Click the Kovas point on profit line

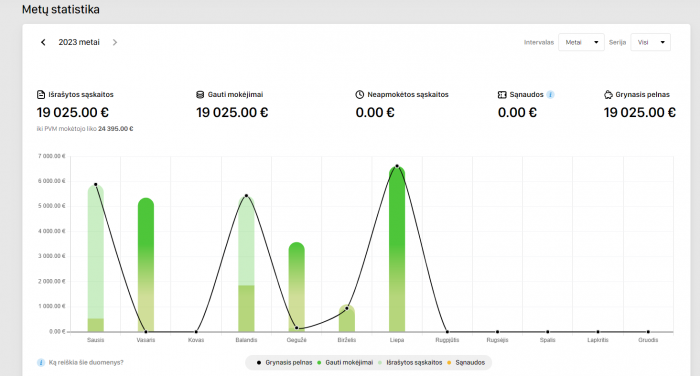tap(196, 332)
